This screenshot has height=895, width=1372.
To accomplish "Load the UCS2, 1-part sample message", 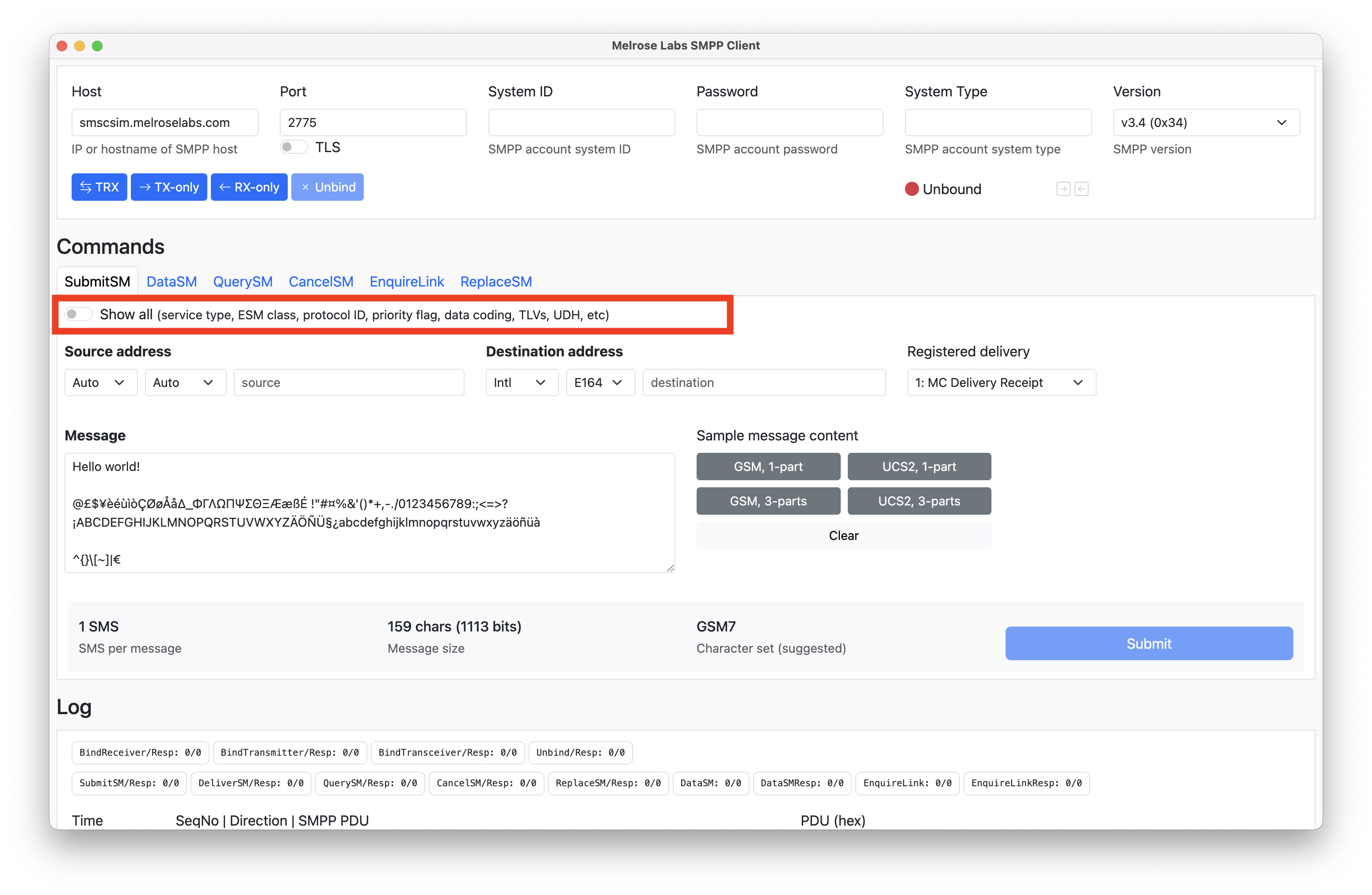I will coord(919,466).
